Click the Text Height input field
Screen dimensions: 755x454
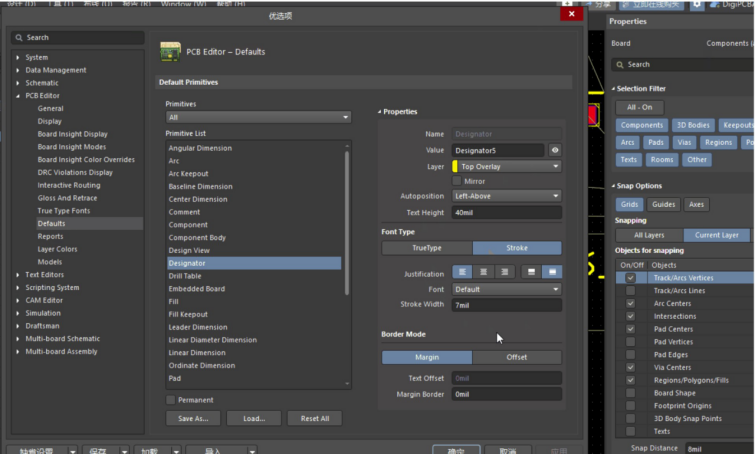pos(506,212)
